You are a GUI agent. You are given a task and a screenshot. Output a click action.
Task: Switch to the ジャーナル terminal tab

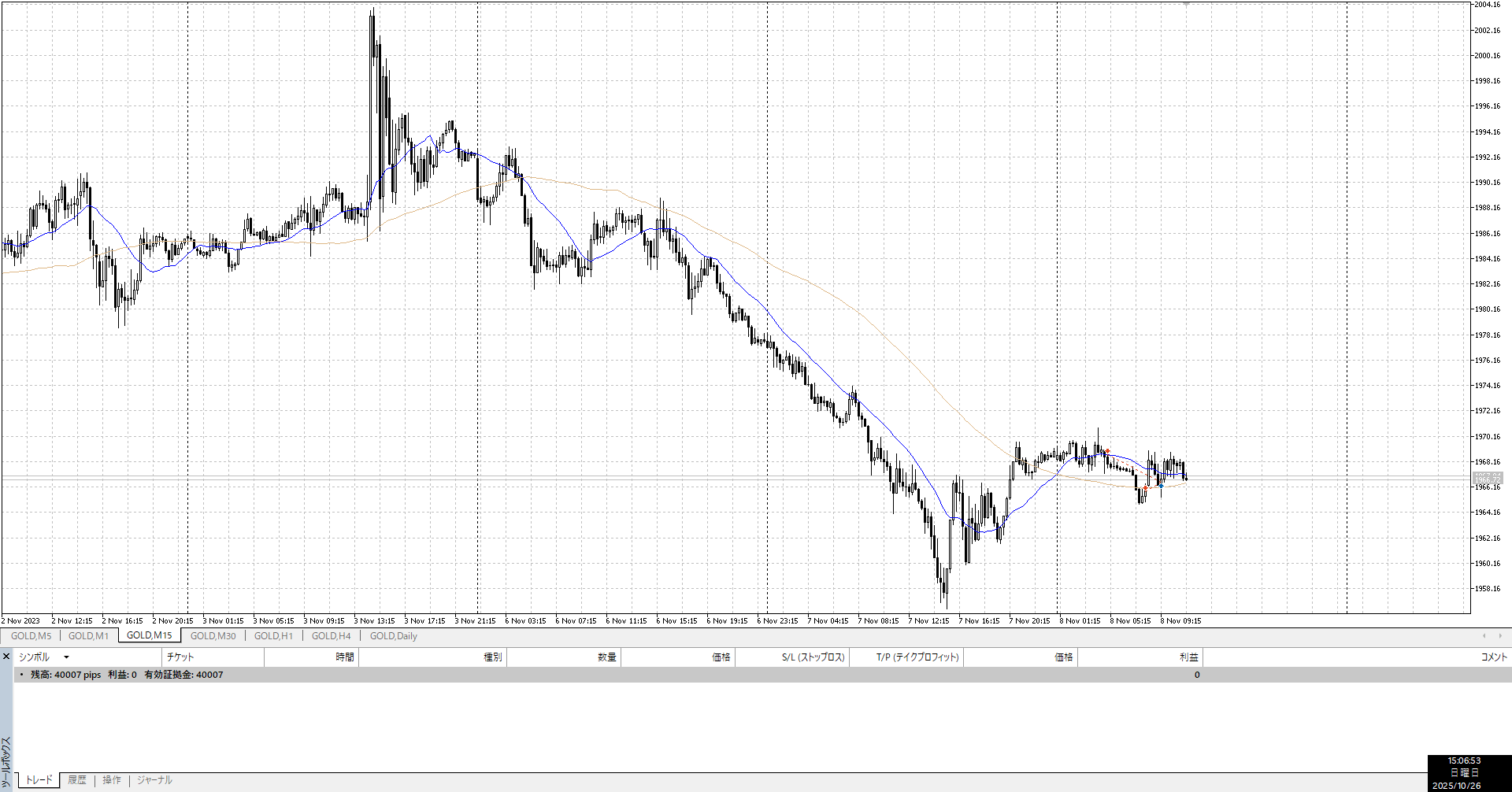[x=154, y=780]
